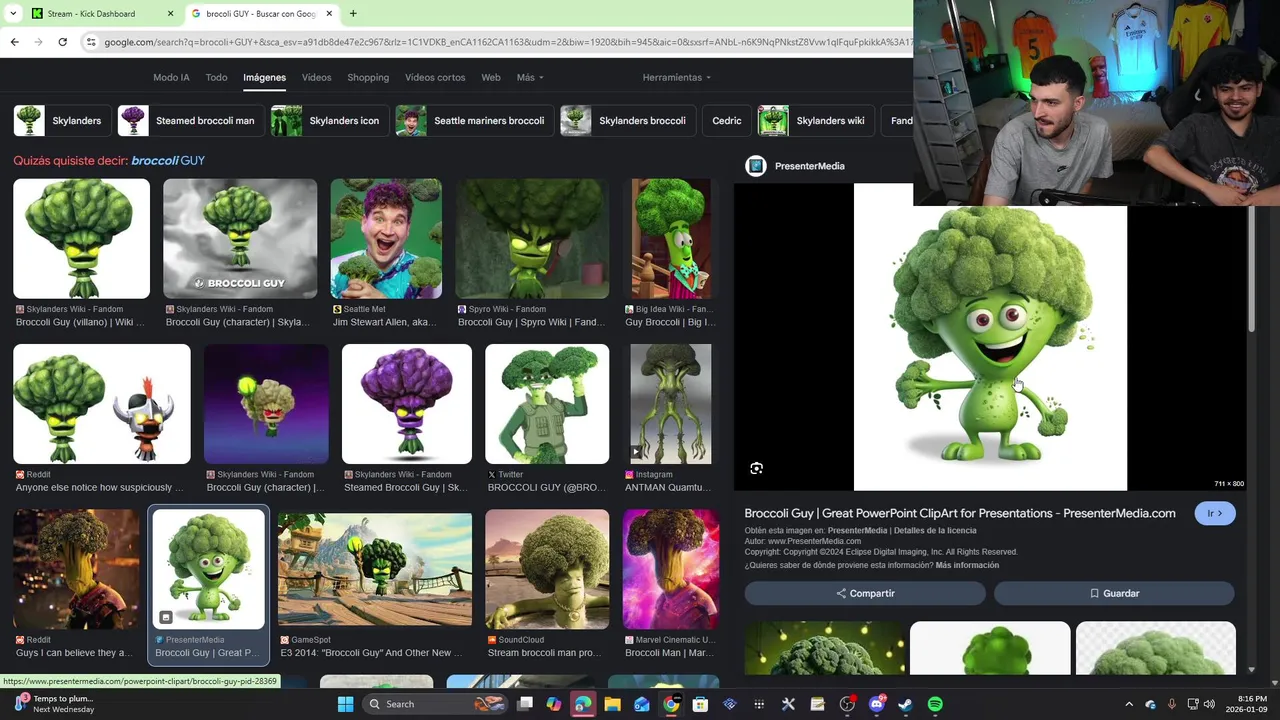Open the Twitter BROCCOLI GUY image
This screenshot has width=1280, height=720.
point(547,404)
